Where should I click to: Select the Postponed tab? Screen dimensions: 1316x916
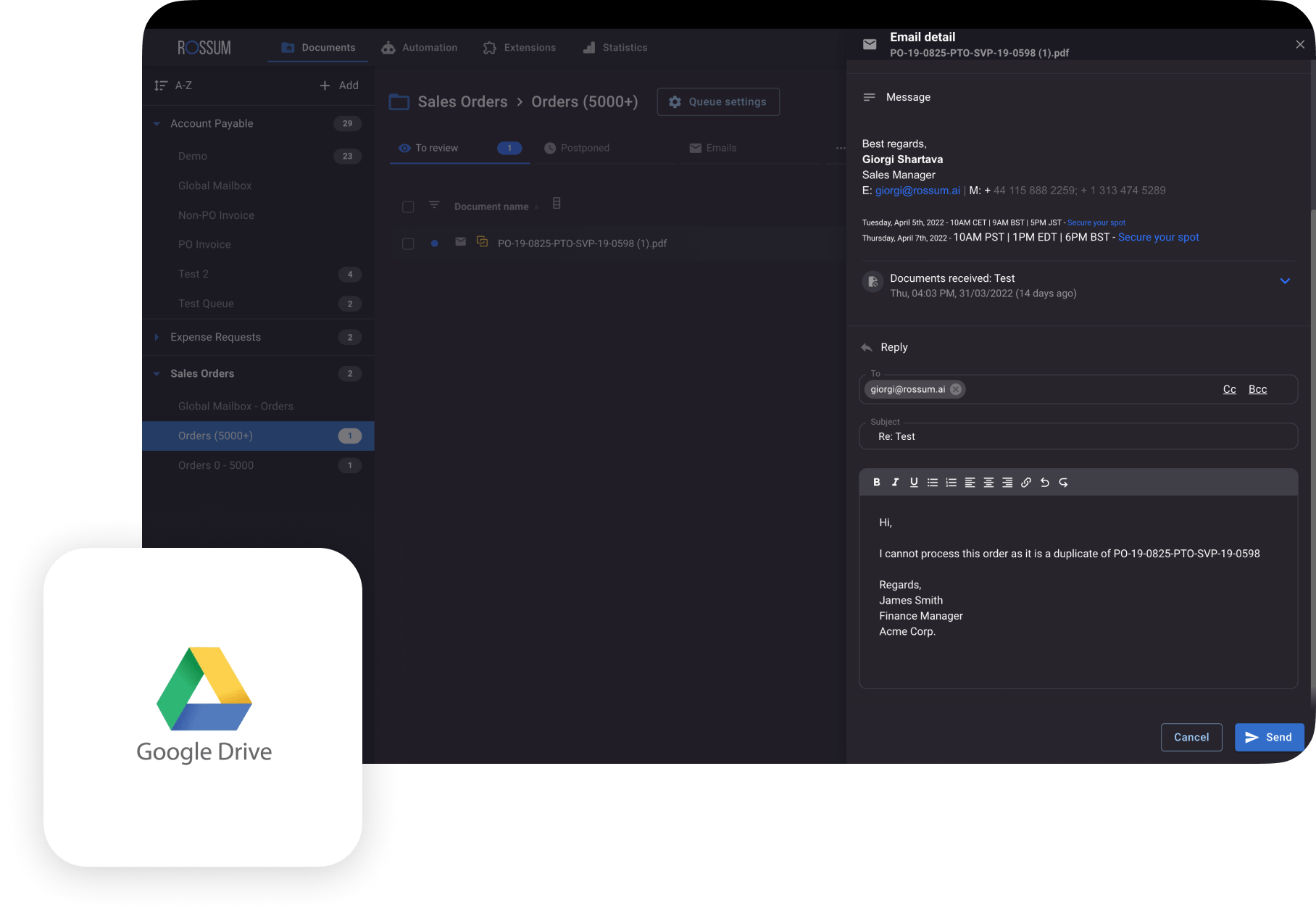(604, 149)
